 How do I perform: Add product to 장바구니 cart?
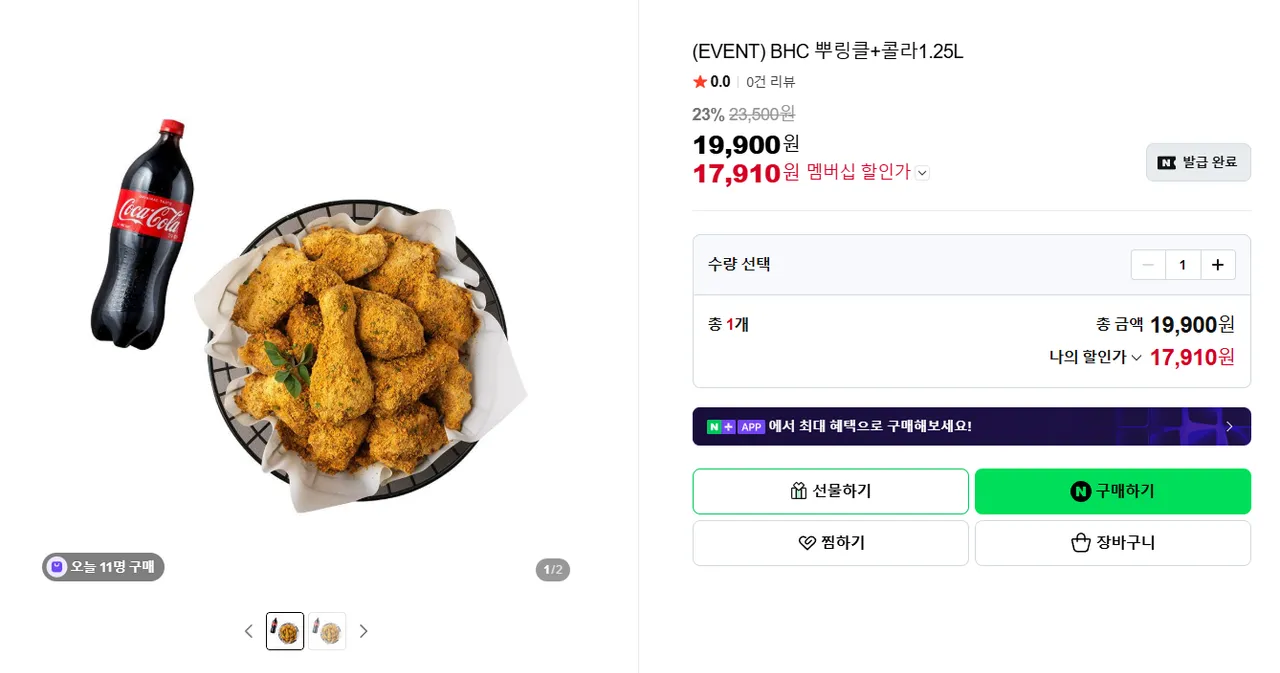(x=1112, y=543)
